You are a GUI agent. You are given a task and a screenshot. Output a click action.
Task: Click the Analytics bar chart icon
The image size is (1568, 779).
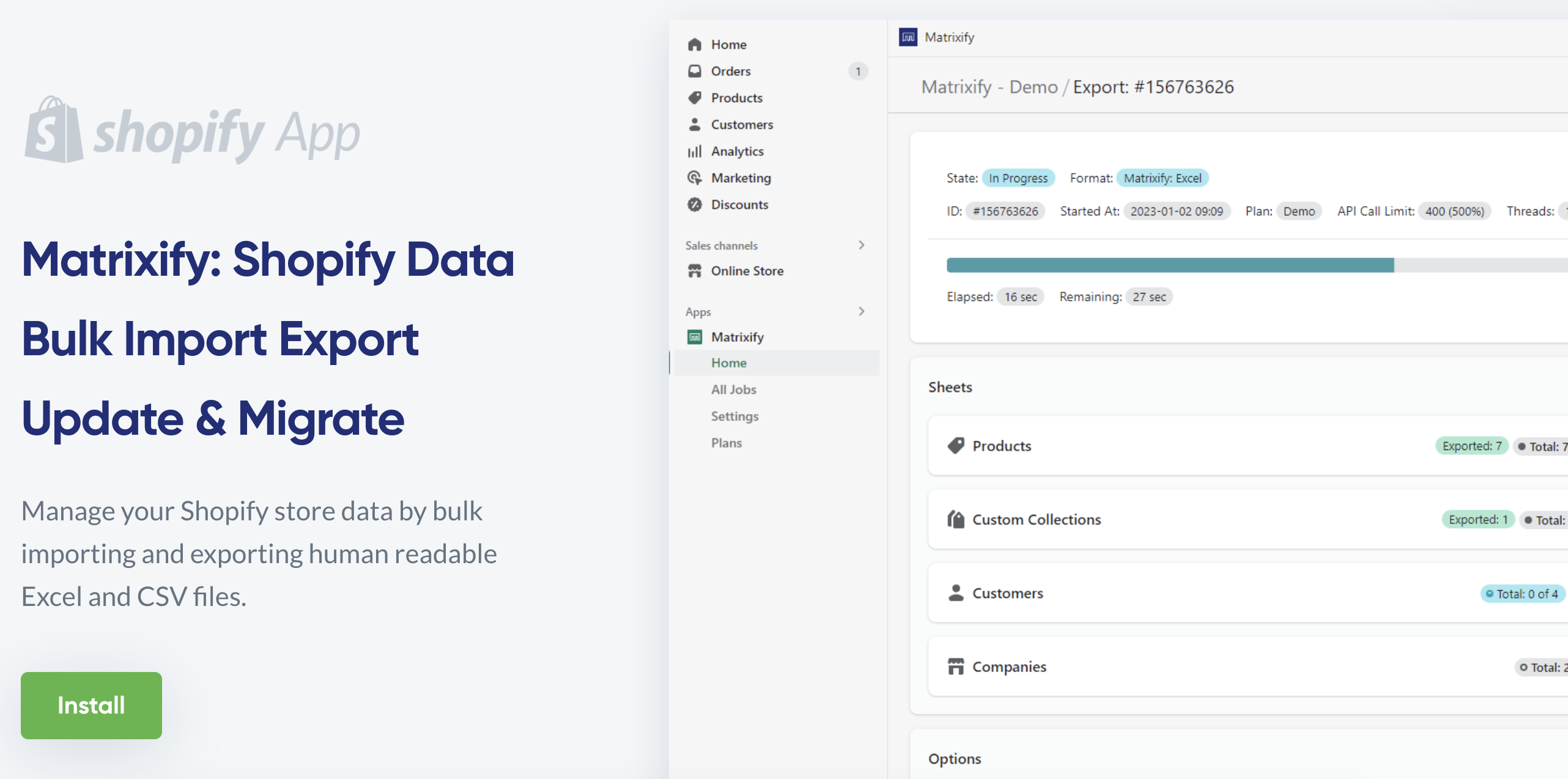[694, 152]
